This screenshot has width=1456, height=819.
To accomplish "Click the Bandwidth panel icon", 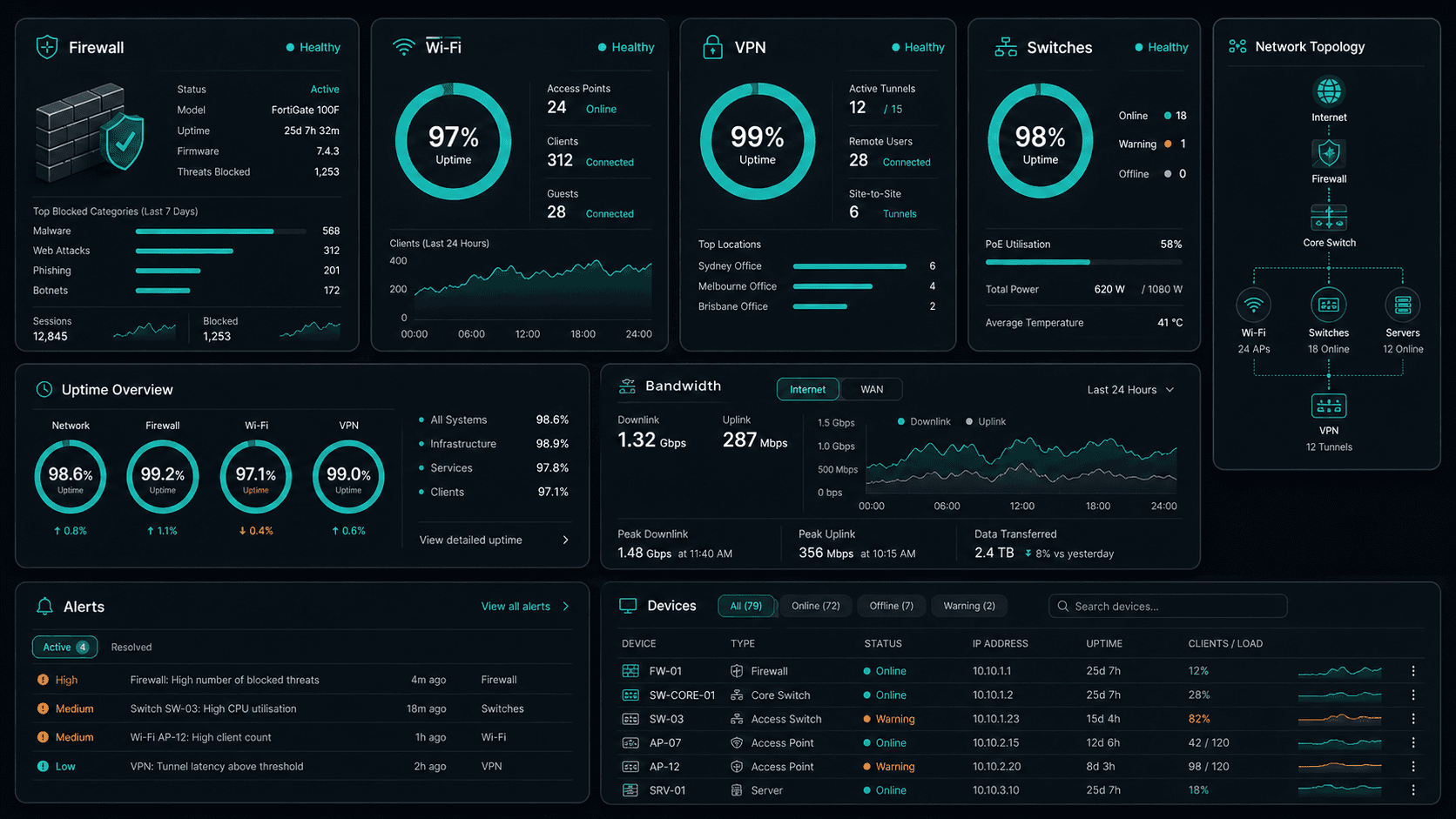I will pos(627,386).
